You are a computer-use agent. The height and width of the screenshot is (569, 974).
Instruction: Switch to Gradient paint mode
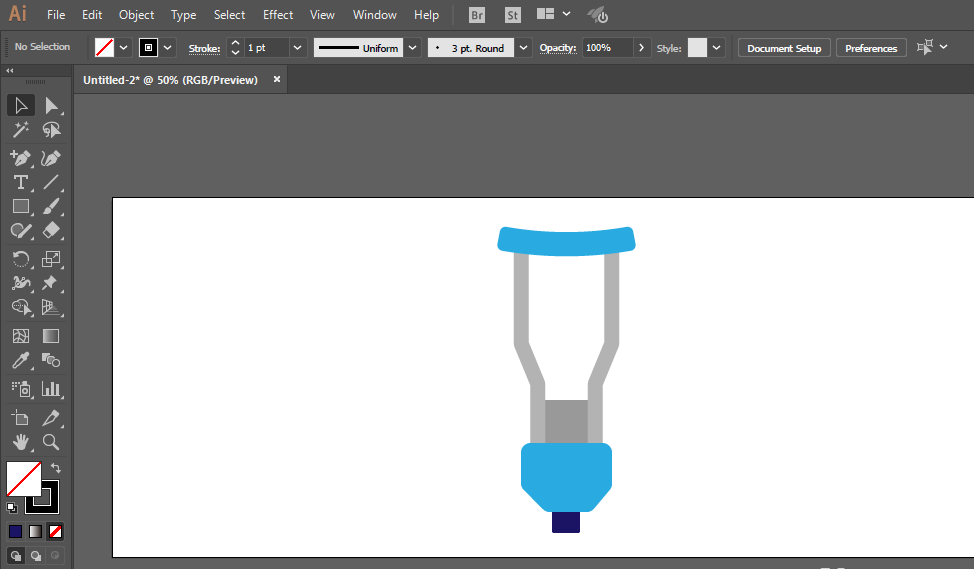tap(36, 531)
